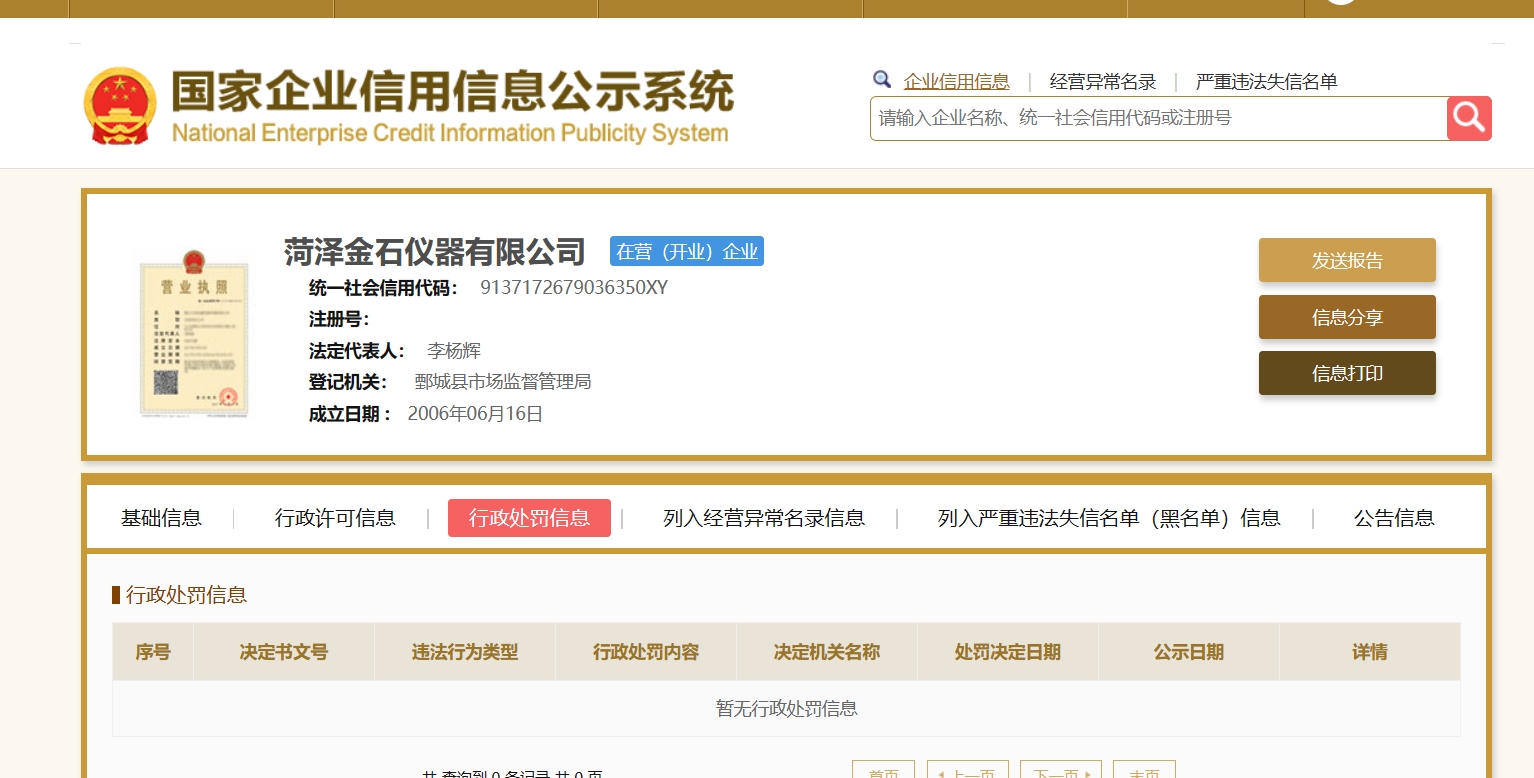This screenshot has width=1534, height=778.
Task: Click the 决定机关名称 column header
Action: 827,652
